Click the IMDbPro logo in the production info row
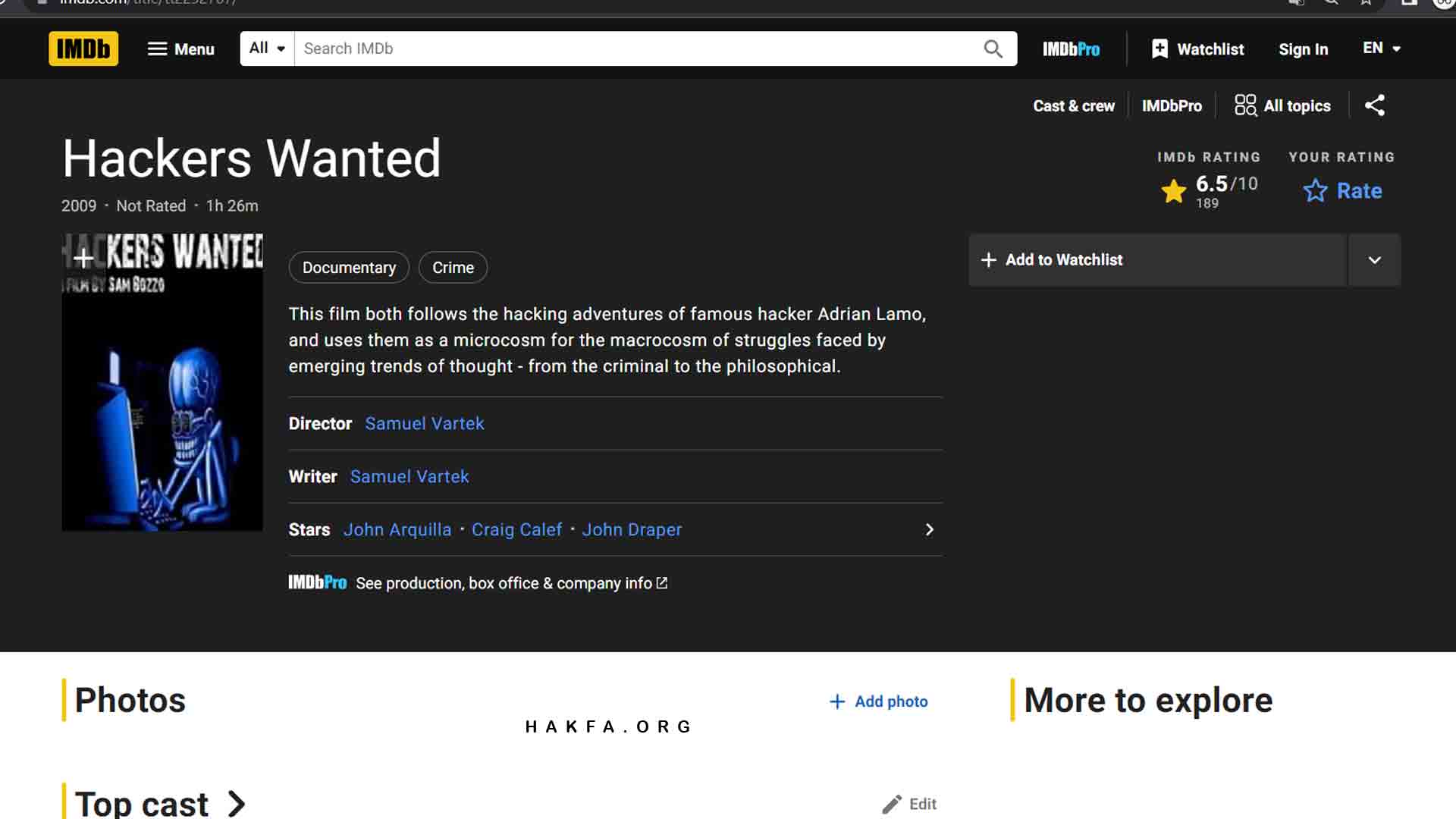 coord(317,582)
